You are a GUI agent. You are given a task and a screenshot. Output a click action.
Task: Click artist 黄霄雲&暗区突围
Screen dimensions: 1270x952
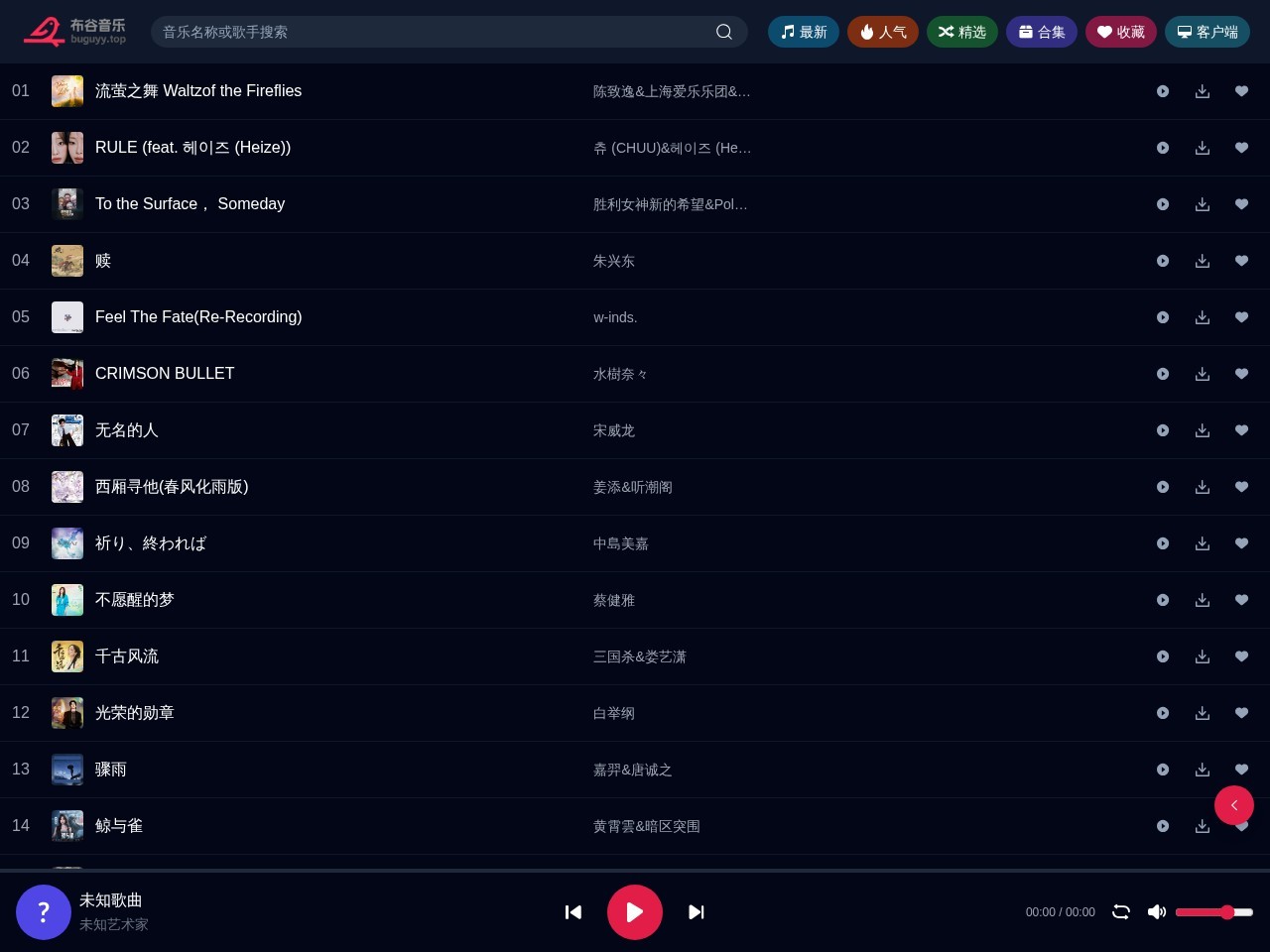[x=647, y=826]
